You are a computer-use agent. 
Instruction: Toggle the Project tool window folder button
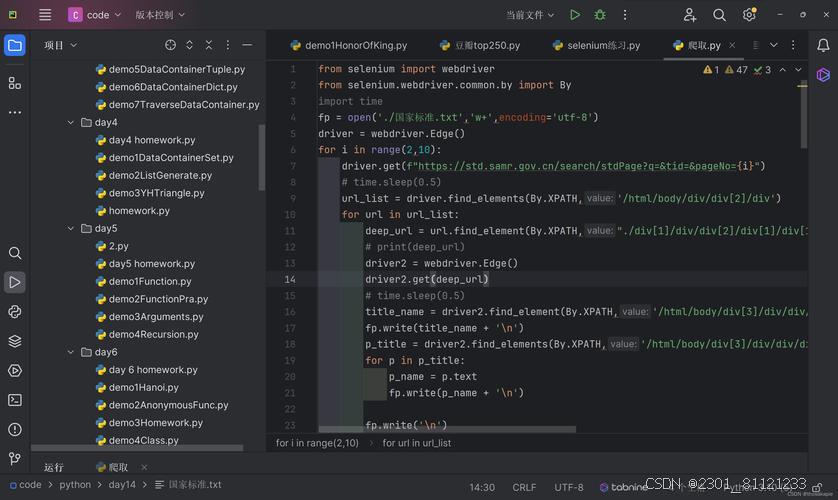[15, 45]
